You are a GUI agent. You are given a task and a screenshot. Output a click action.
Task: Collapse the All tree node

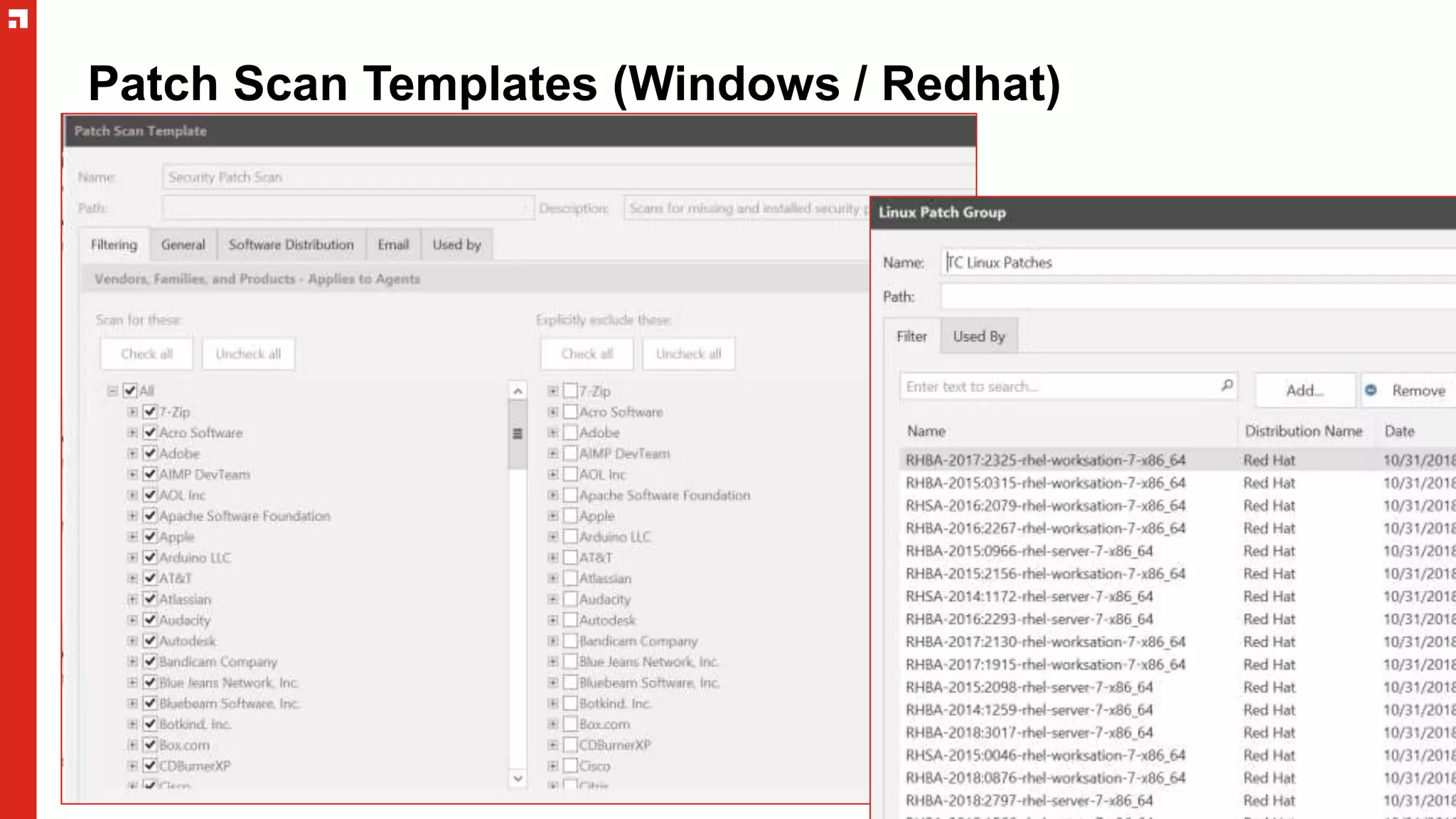pyautogui.click(x=112, y=390)
